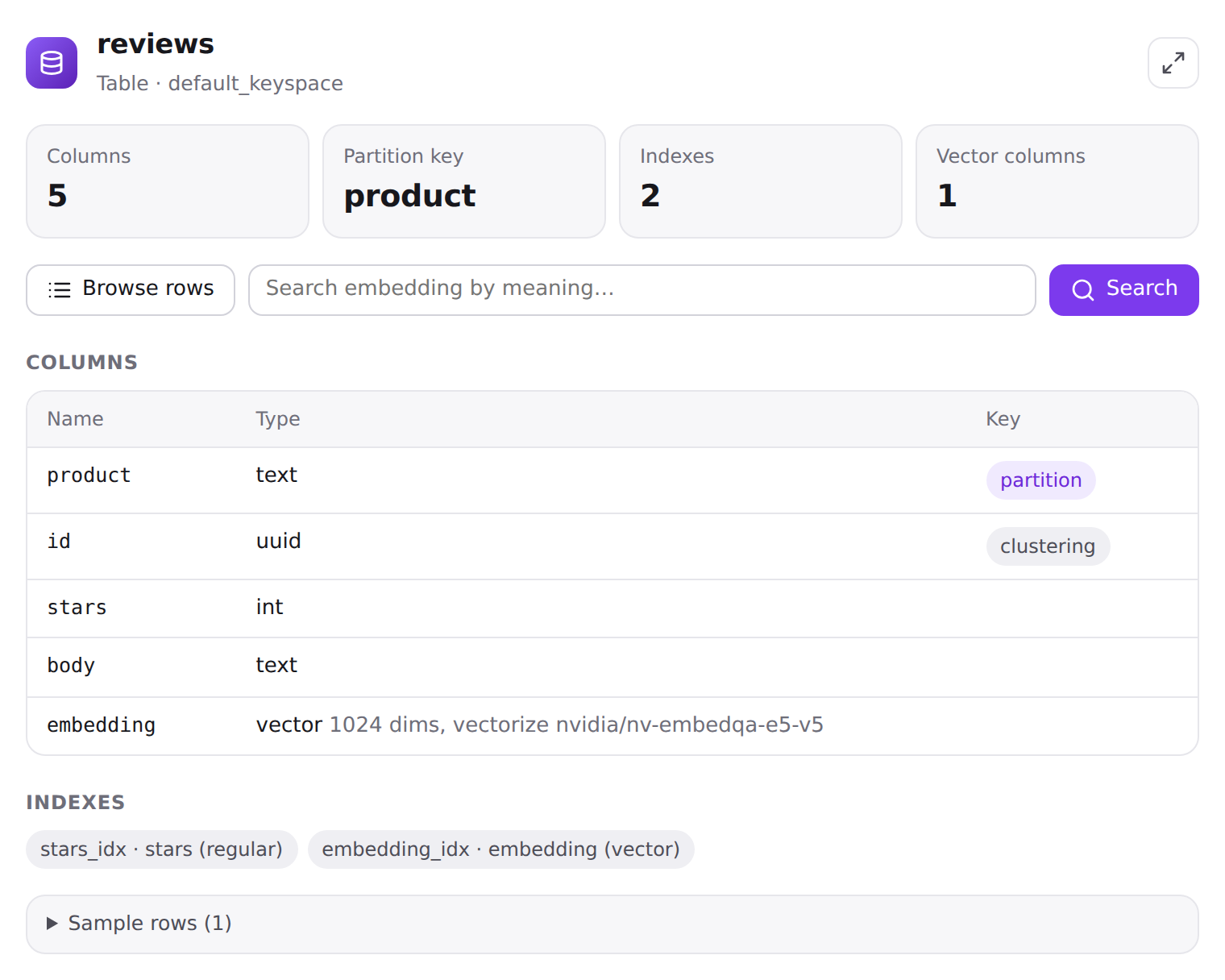
Task: Click the list icon in Browse rows
Action: coord(60,289)
